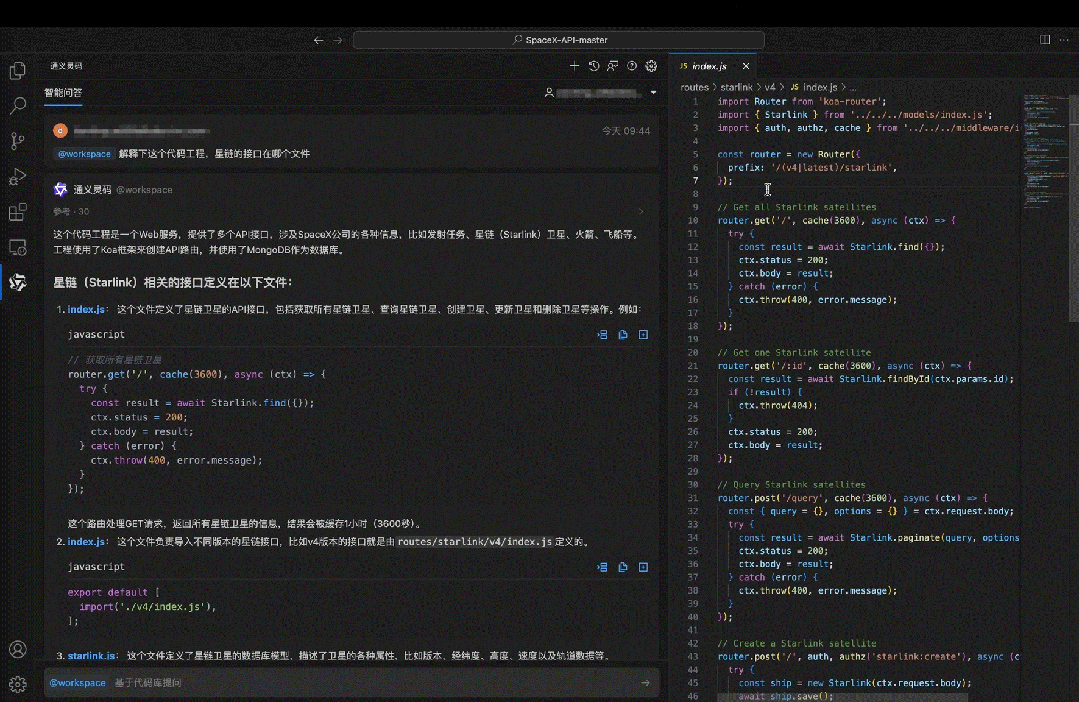Go back with the navigation left arrow
The width and height of the screenshot is (1079, 702).
click(x=318, y=41)
